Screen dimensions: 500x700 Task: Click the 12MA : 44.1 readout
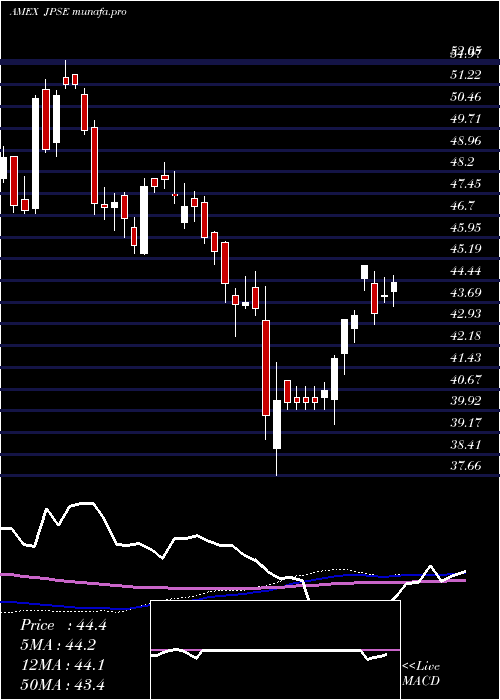(62, 665)
